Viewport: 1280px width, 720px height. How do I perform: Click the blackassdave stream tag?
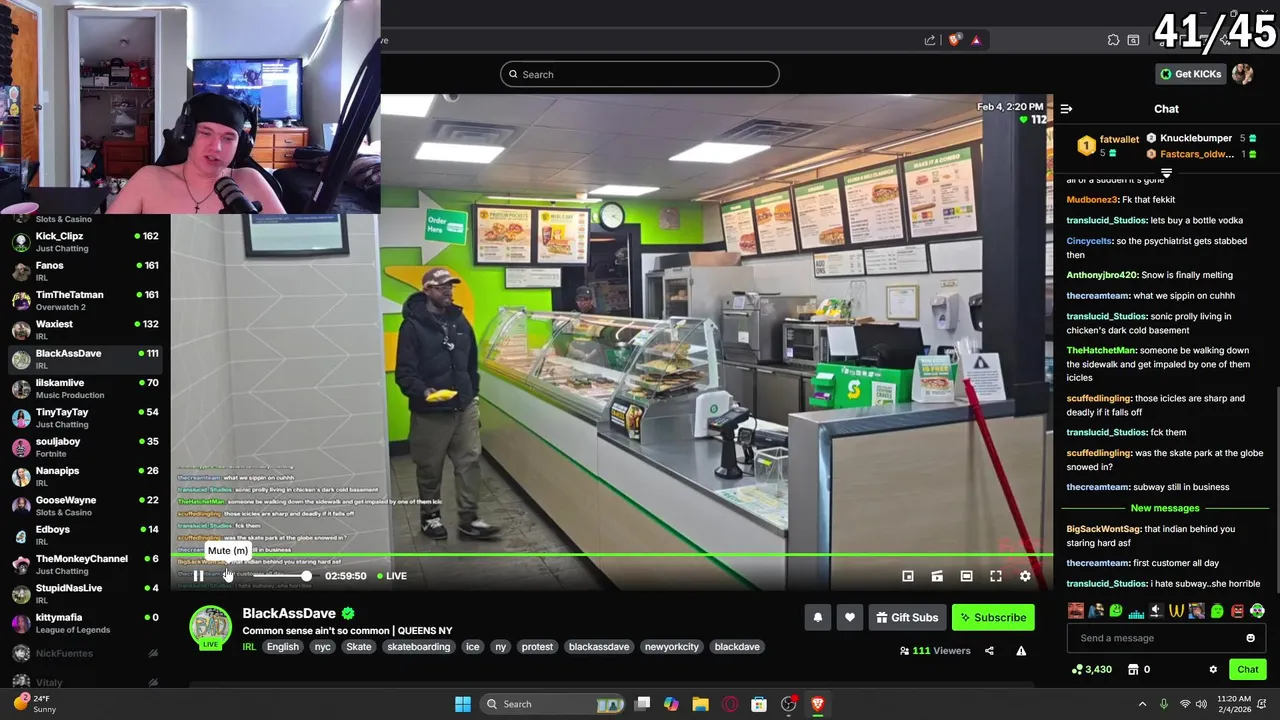599,647
